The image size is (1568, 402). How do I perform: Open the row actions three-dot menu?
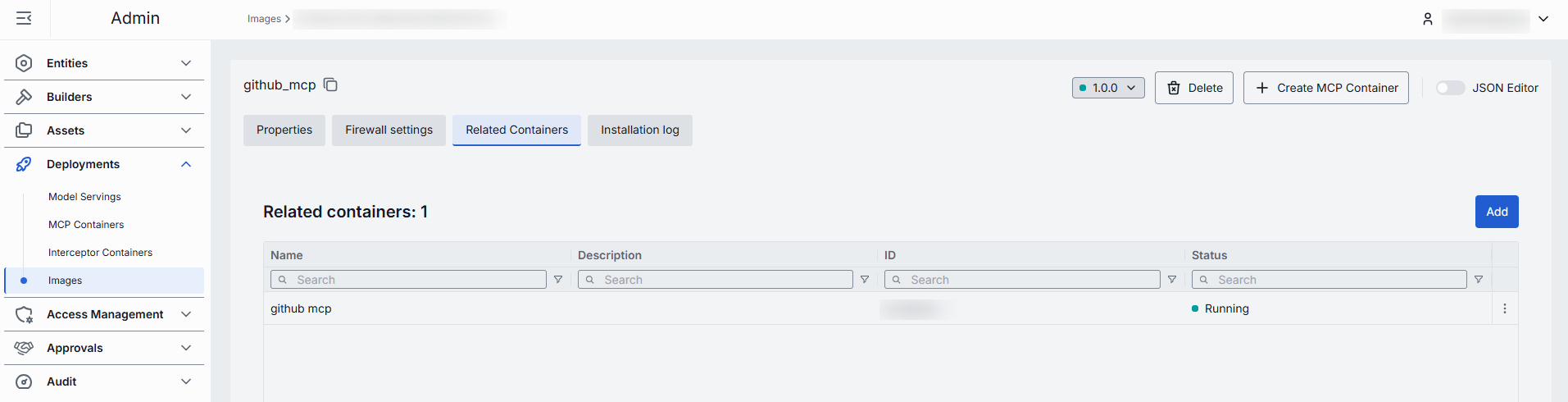1504,308
